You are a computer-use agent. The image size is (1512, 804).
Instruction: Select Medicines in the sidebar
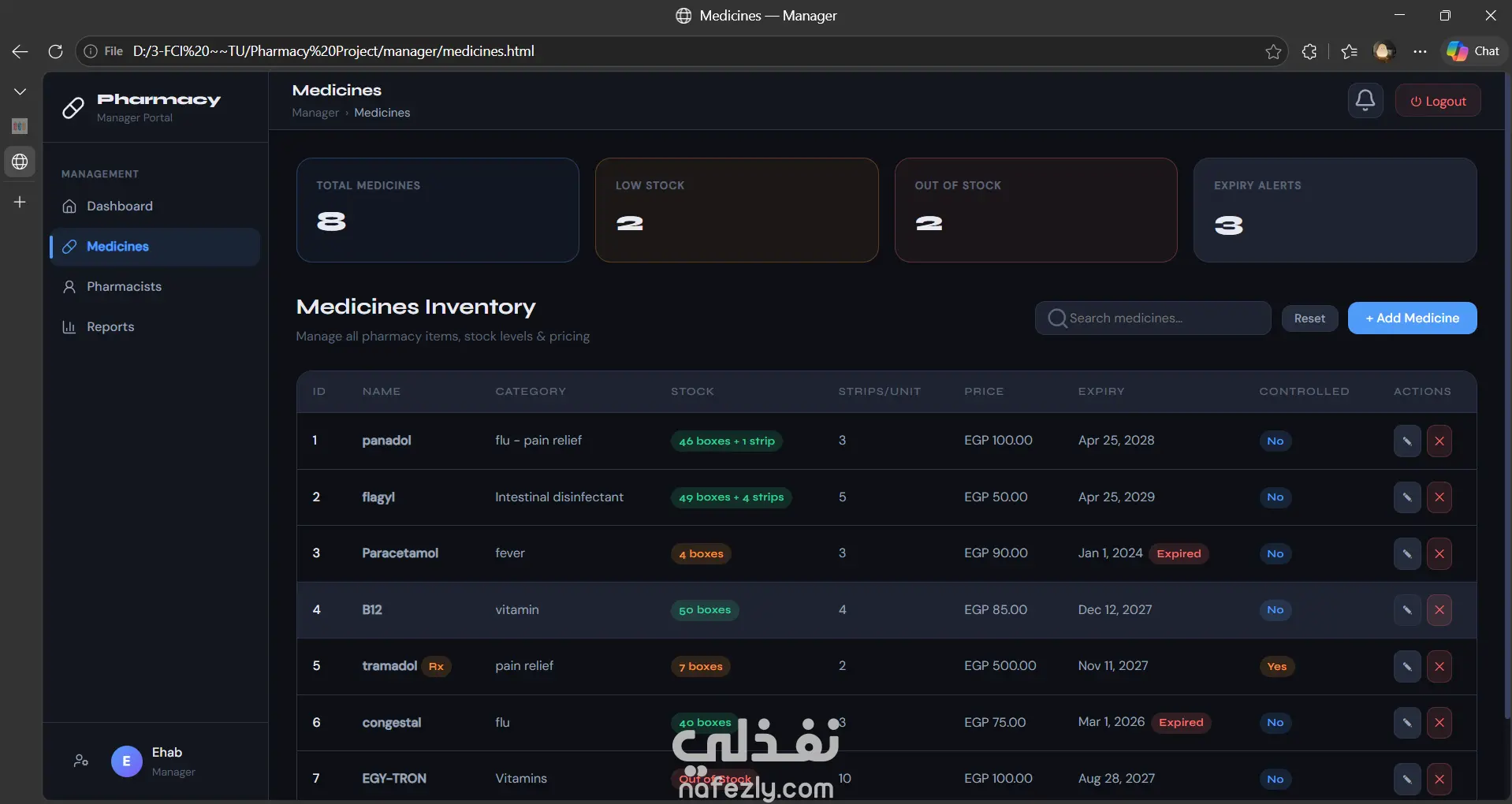(x=155, y=247)
